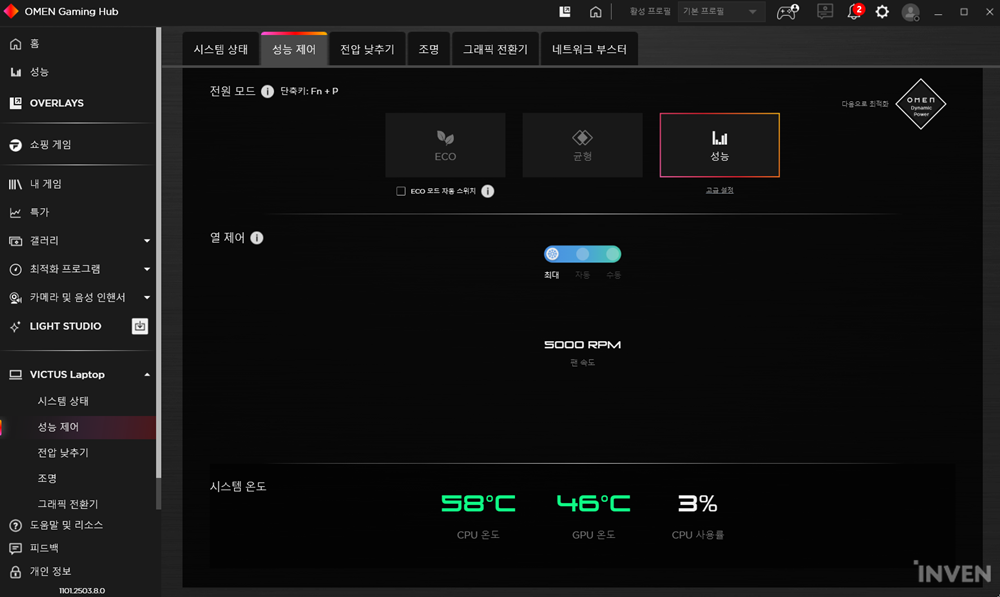The height and width of the screenshot is (597, 1000).
Task: Open 고급 설정 link under 성능 mode
Action: click(x=719, y=190)
